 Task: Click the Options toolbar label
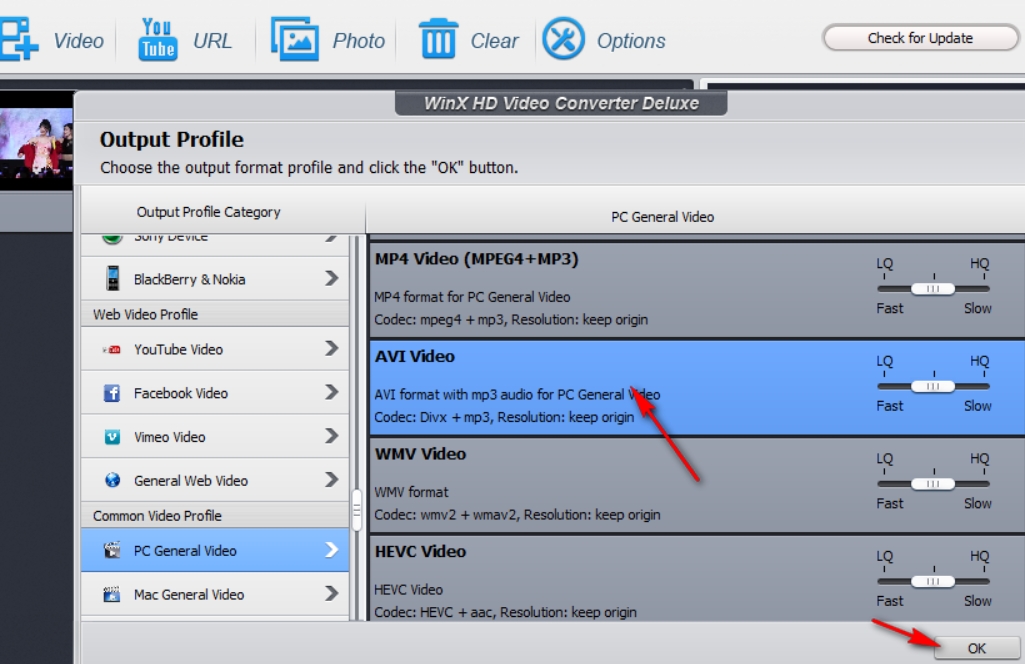pyautogui.click(x=631, y=41)
